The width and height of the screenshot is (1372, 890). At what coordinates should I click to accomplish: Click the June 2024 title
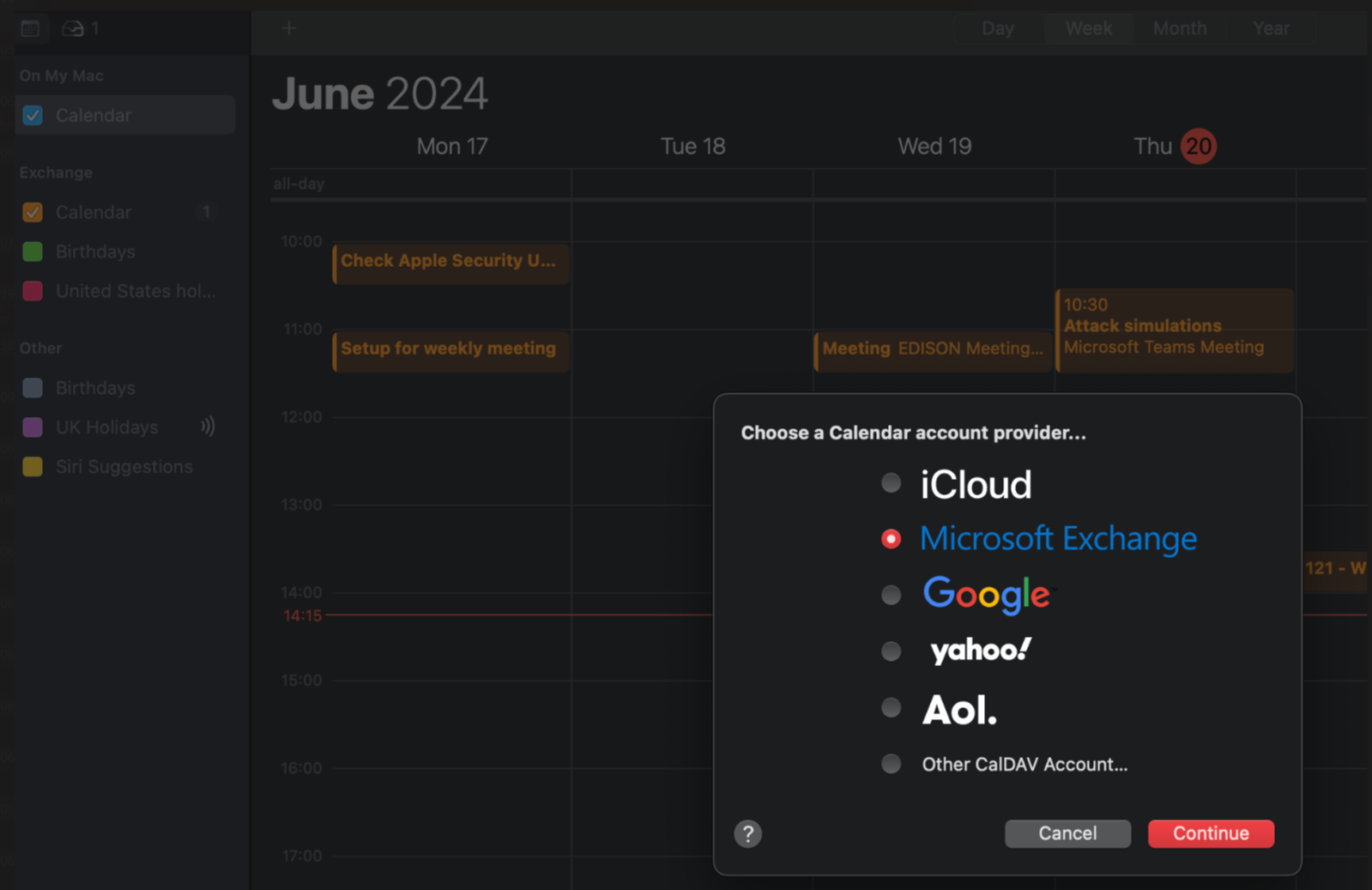380,93
